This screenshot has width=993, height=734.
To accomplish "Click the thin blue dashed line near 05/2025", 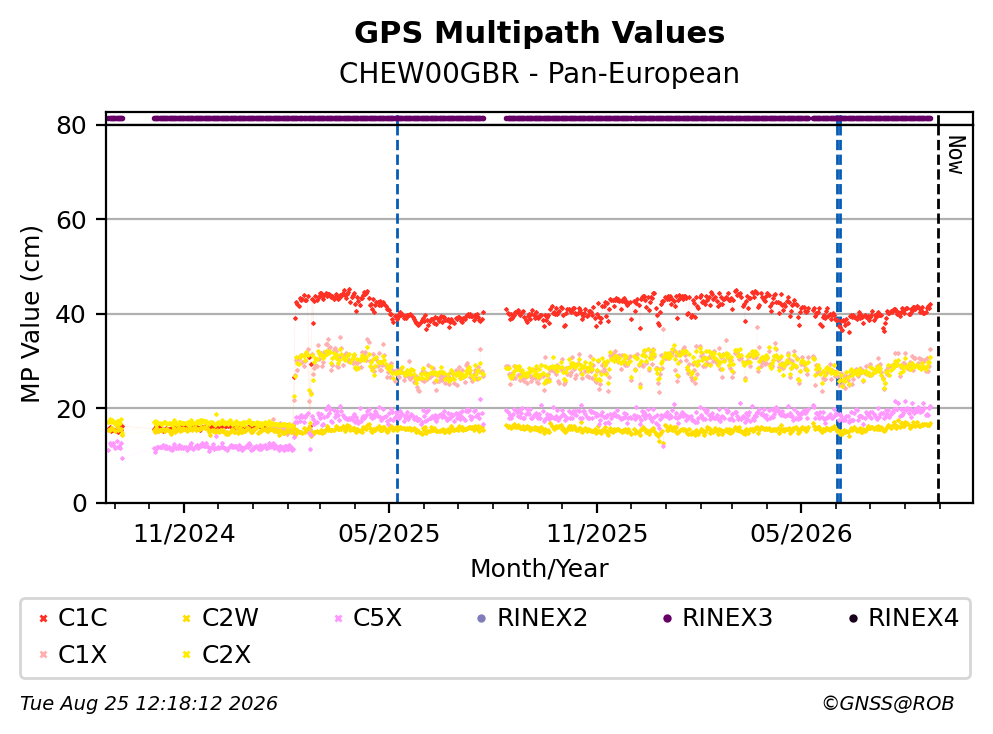I will point(397,310).
